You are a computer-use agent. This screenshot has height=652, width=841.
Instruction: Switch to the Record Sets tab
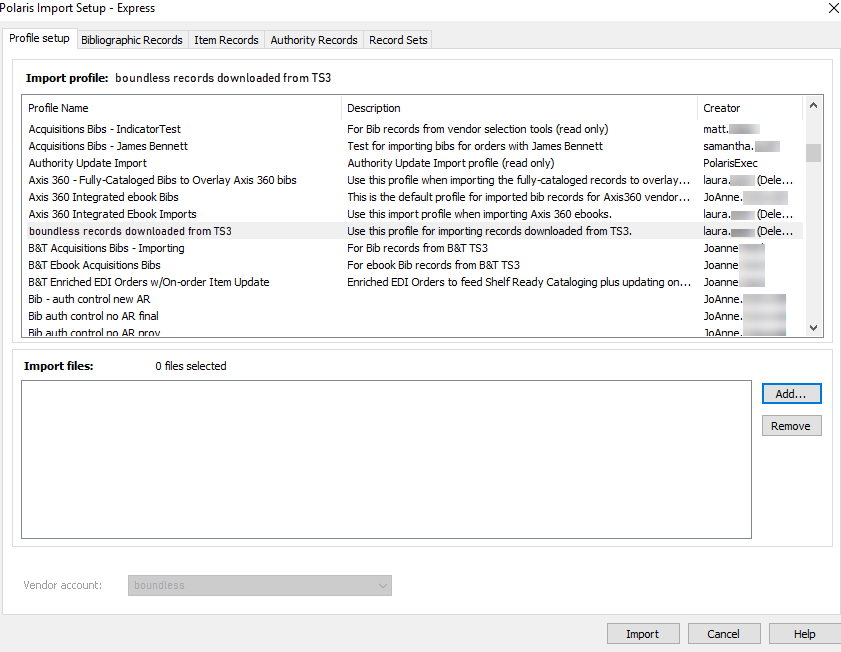pos(398,40)
